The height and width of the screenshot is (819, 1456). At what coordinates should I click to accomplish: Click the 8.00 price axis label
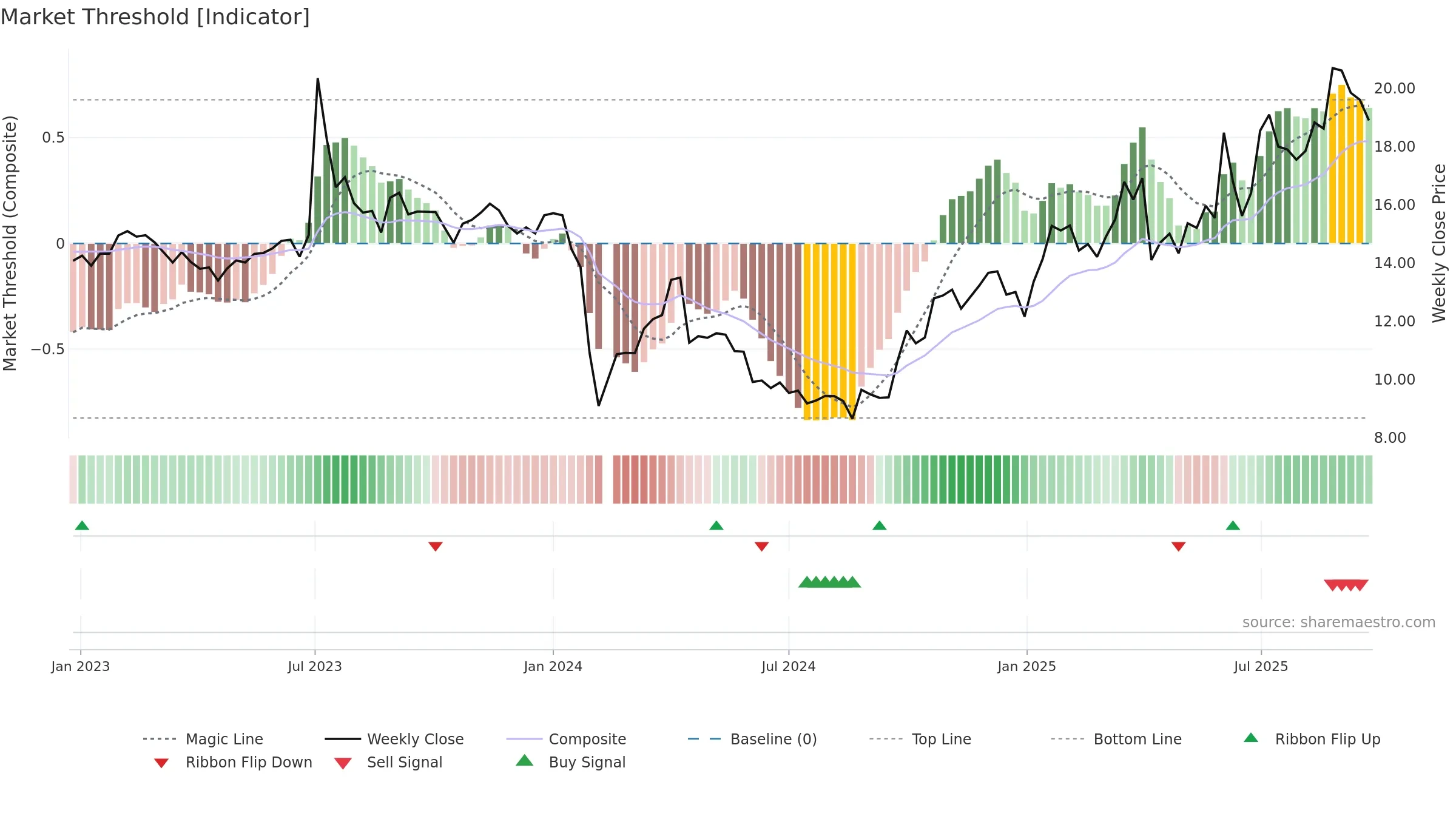click(x=1390, y=438)
